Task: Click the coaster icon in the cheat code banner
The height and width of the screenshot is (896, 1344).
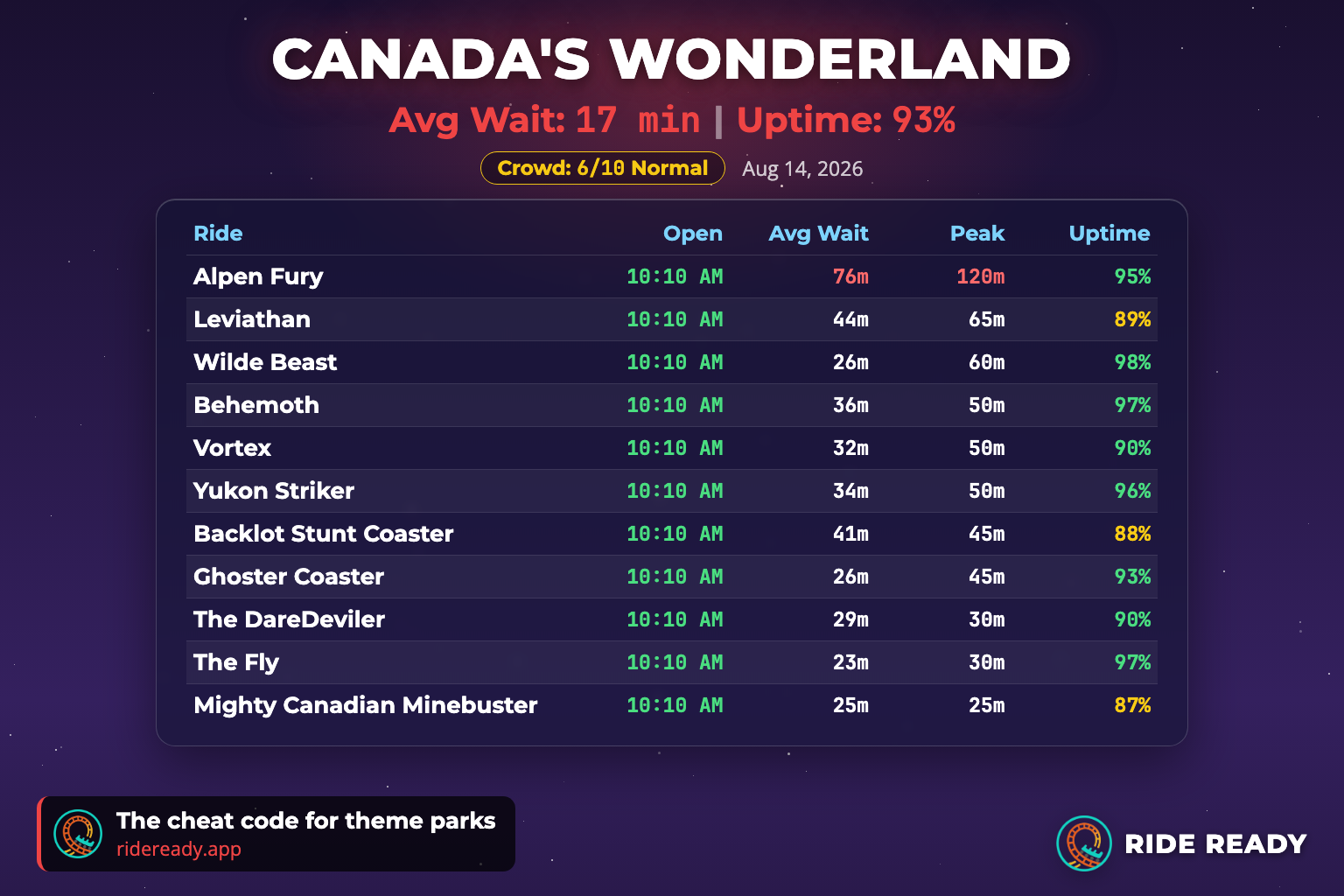Action: coord(78,834)
